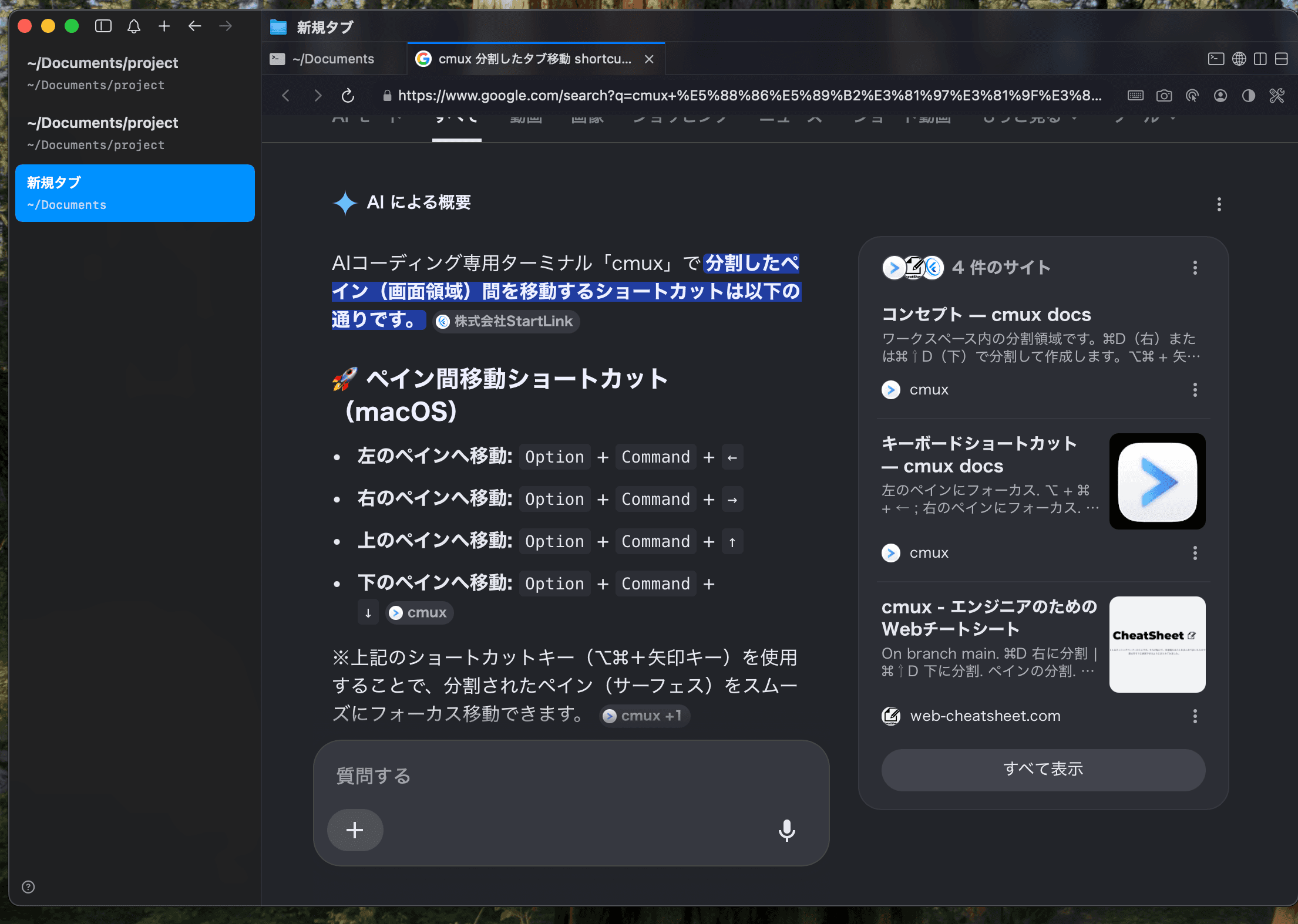1298x924 pixels.
Task: Click the keyboard icon in browser toolbar
Action: 1136,95
